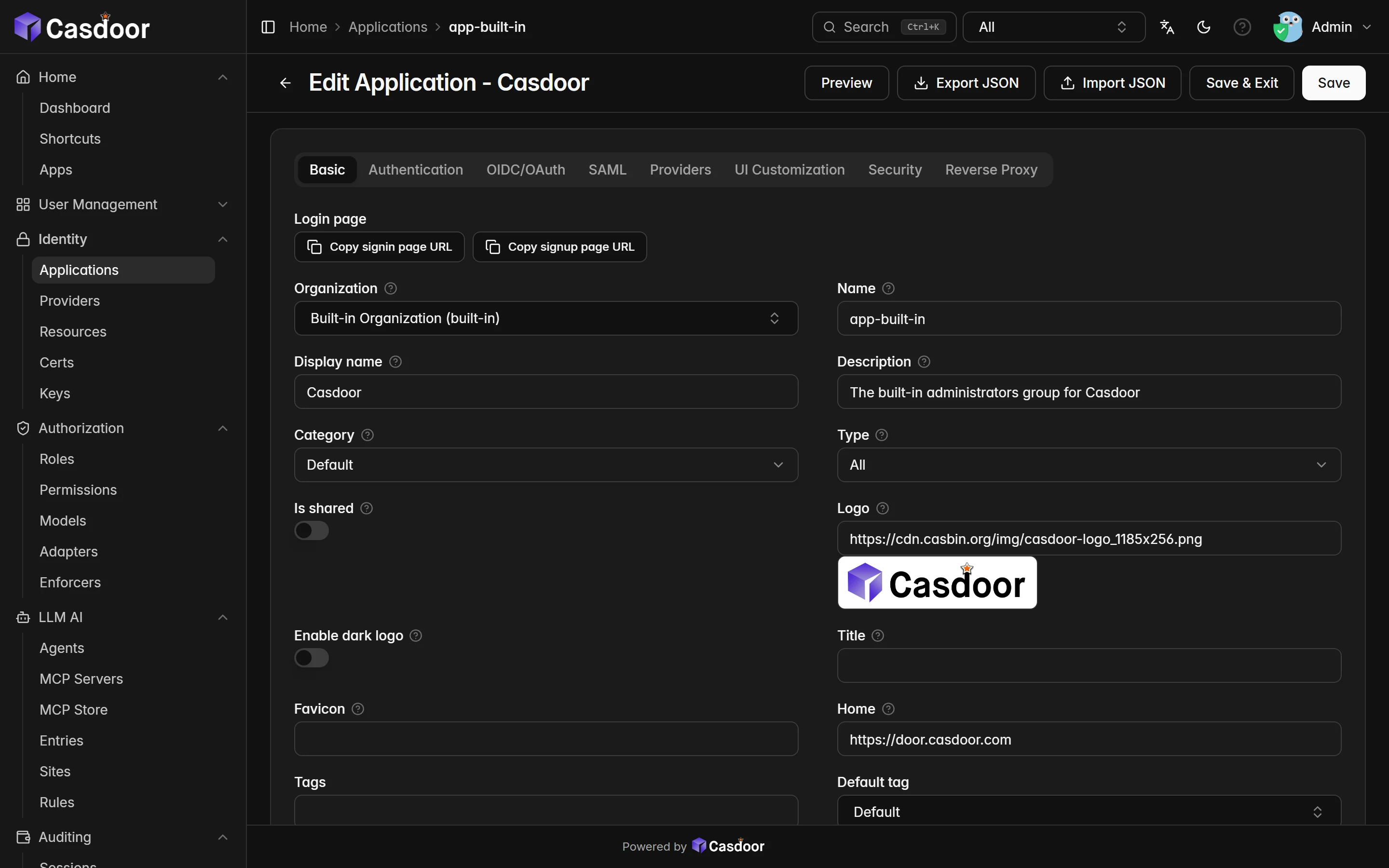Open the Organization dropdown
This screenshot has width=1389, height=868.
coord(546,318)
